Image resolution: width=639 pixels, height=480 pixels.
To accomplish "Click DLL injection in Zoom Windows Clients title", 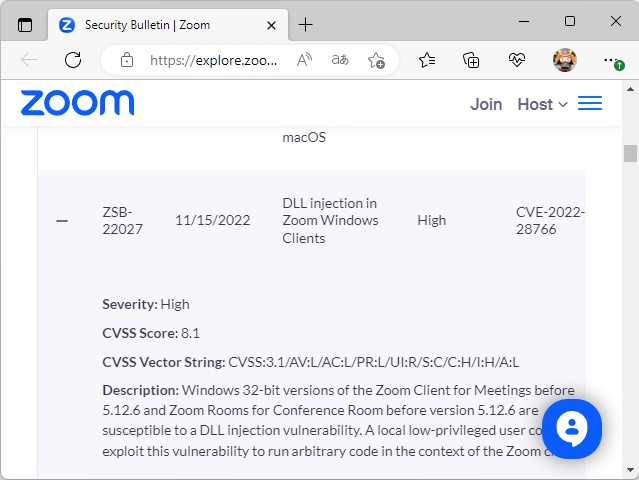I will click(x=330, y=220).
